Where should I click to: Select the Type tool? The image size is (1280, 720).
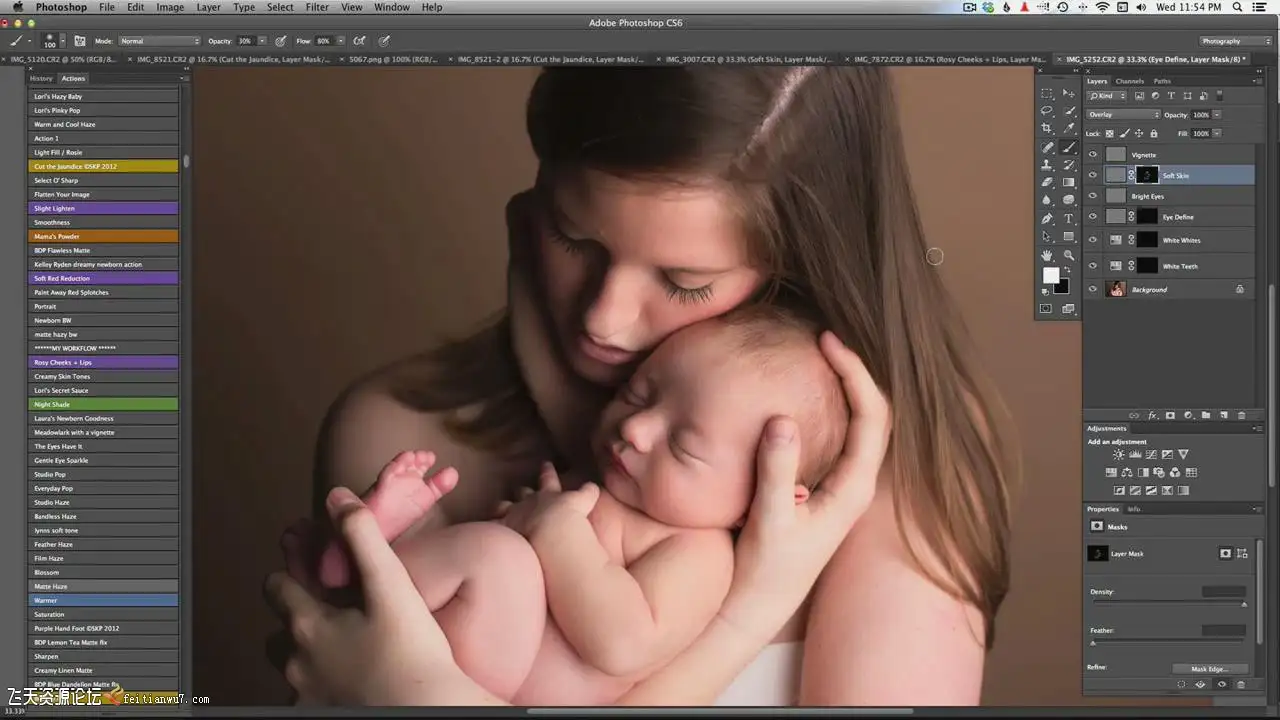[x=1069, y=219]
